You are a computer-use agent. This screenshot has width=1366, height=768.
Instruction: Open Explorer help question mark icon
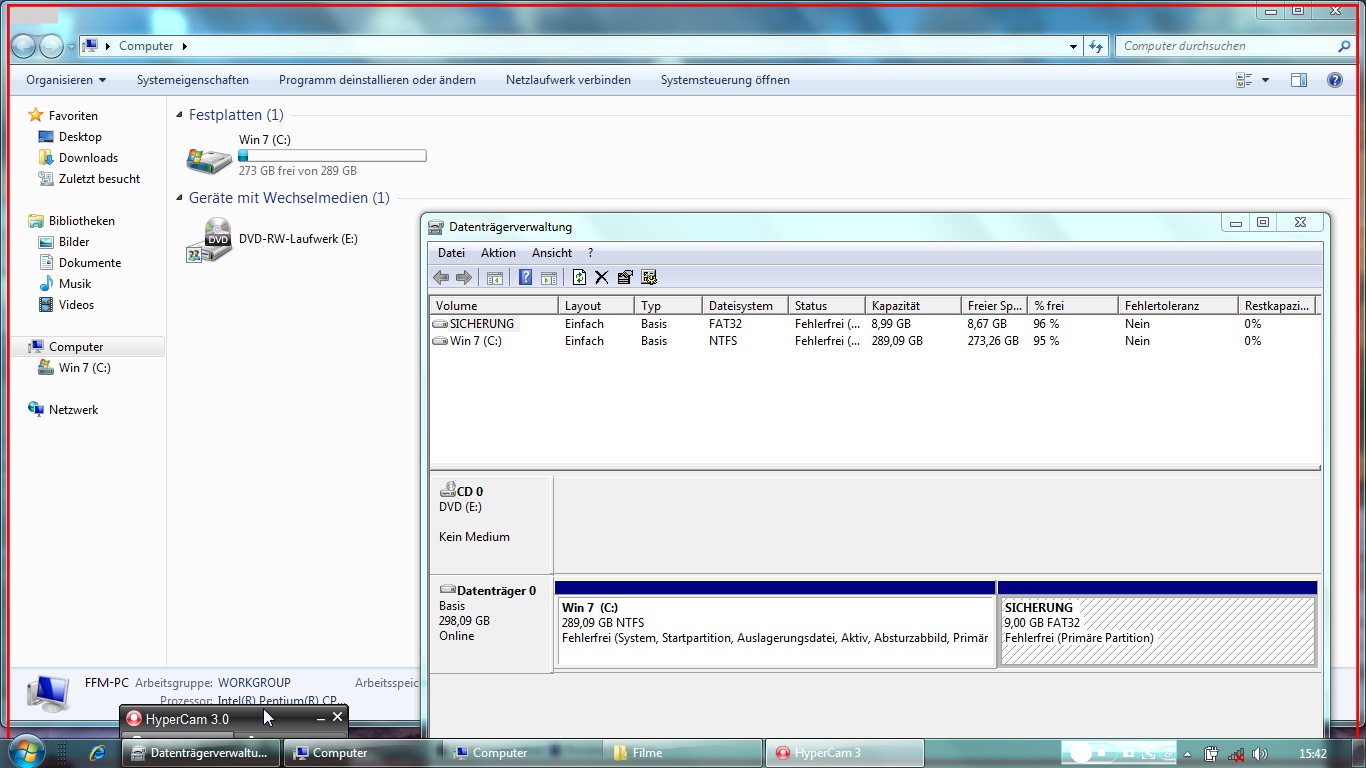[x=1334, y=80]
